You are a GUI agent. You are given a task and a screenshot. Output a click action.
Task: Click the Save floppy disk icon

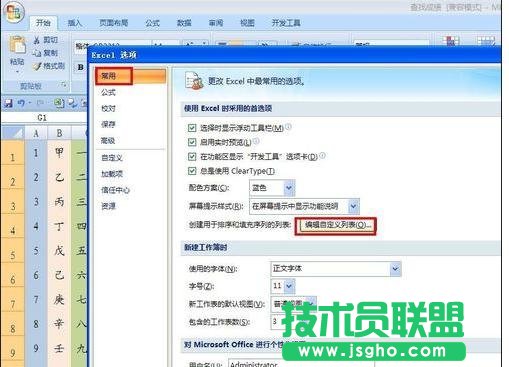[8, 103]
